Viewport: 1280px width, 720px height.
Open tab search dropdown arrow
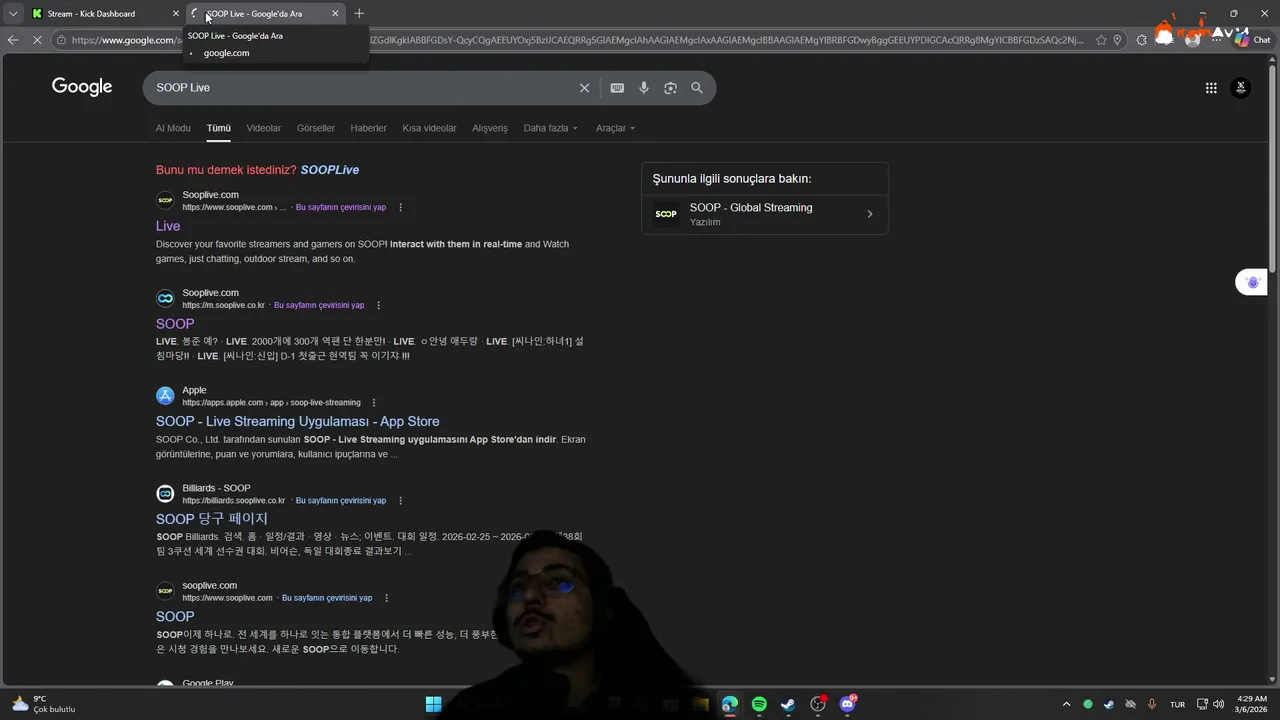[x=13, y=13]
